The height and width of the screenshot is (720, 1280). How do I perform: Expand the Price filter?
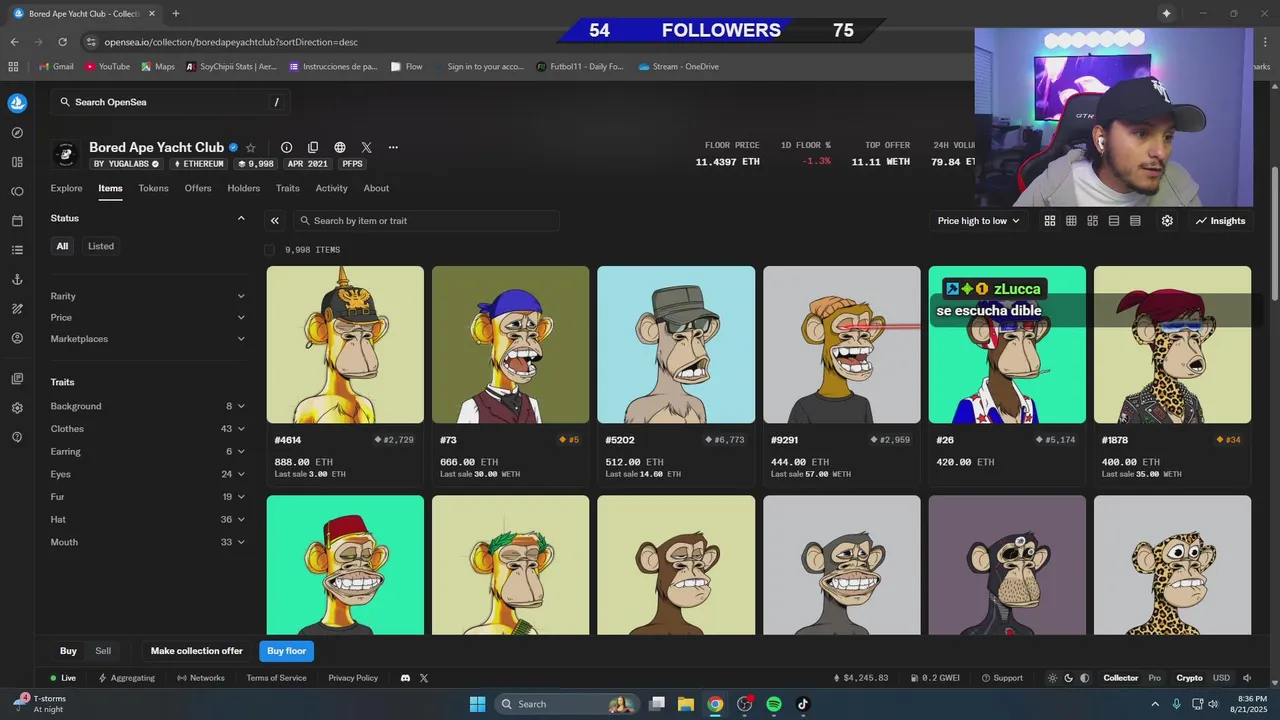click(148, 318)
